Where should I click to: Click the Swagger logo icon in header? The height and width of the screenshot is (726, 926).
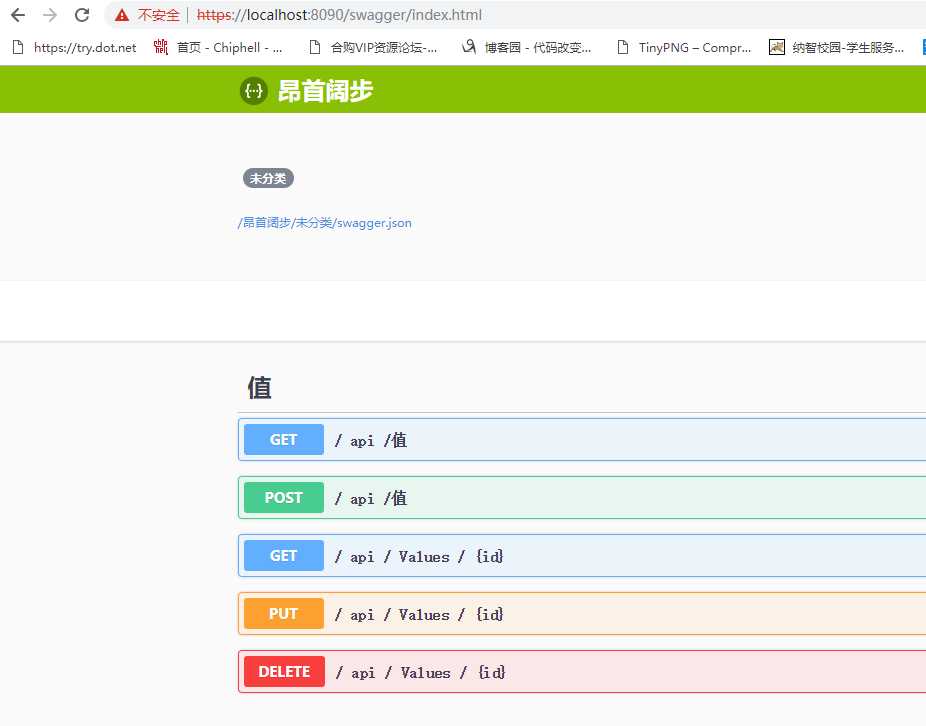254,91
